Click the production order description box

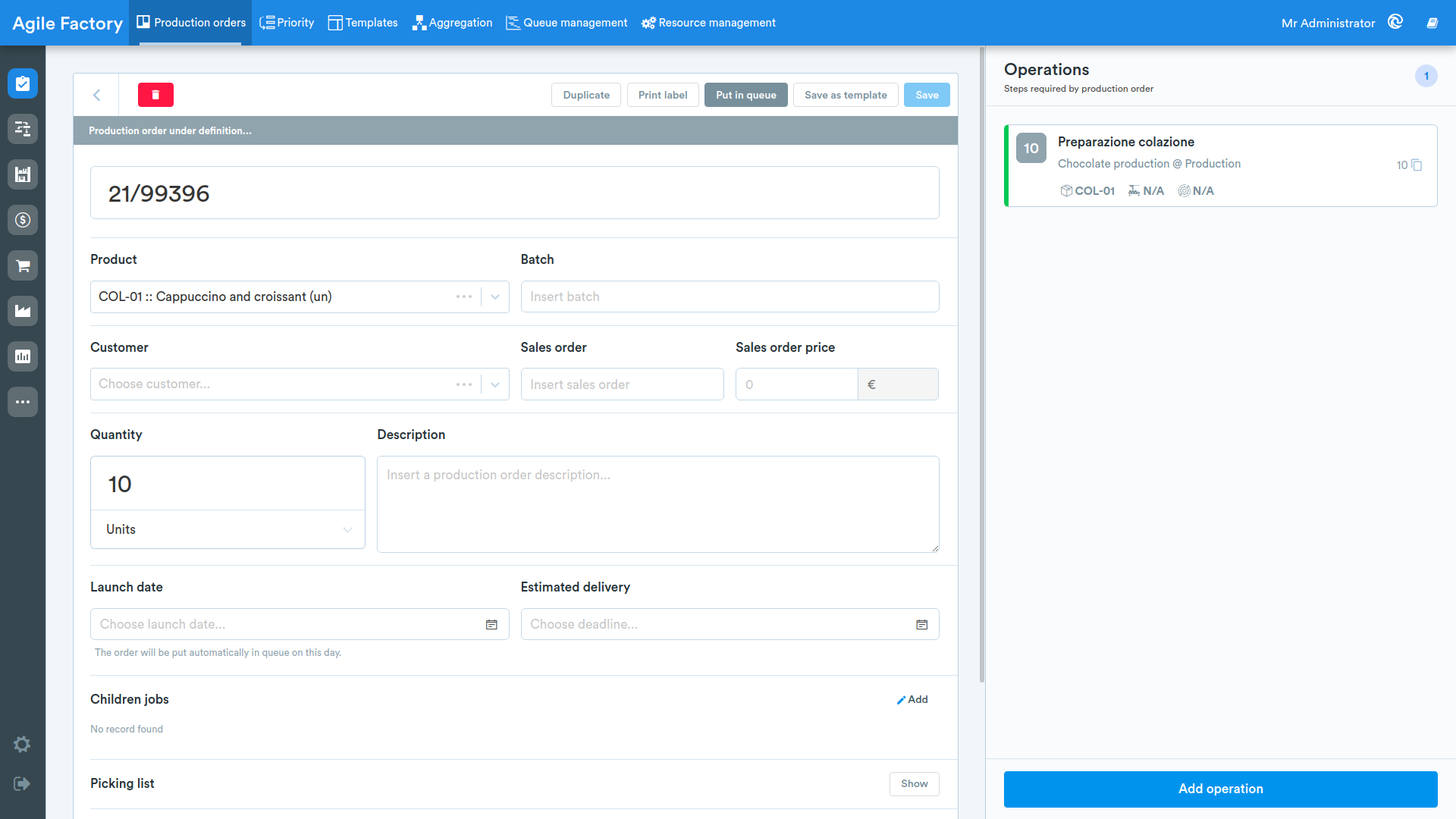pyautogui.click(x=658, y=504)
